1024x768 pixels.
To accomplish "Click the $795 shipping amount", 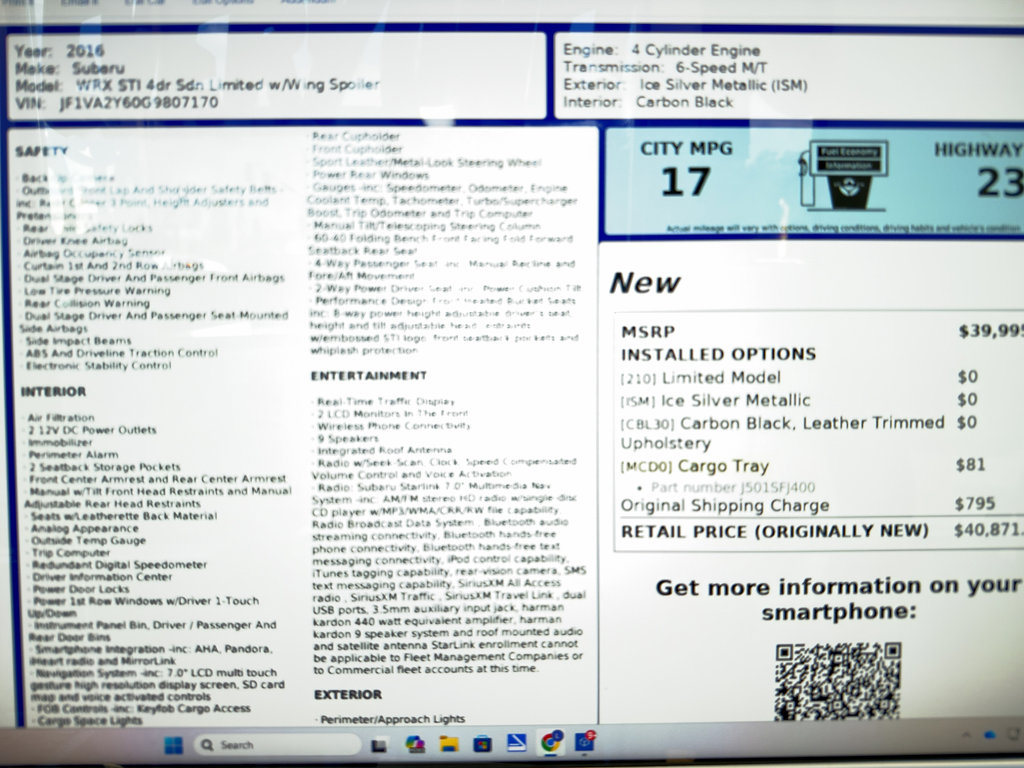I will [x=974, y=504].
